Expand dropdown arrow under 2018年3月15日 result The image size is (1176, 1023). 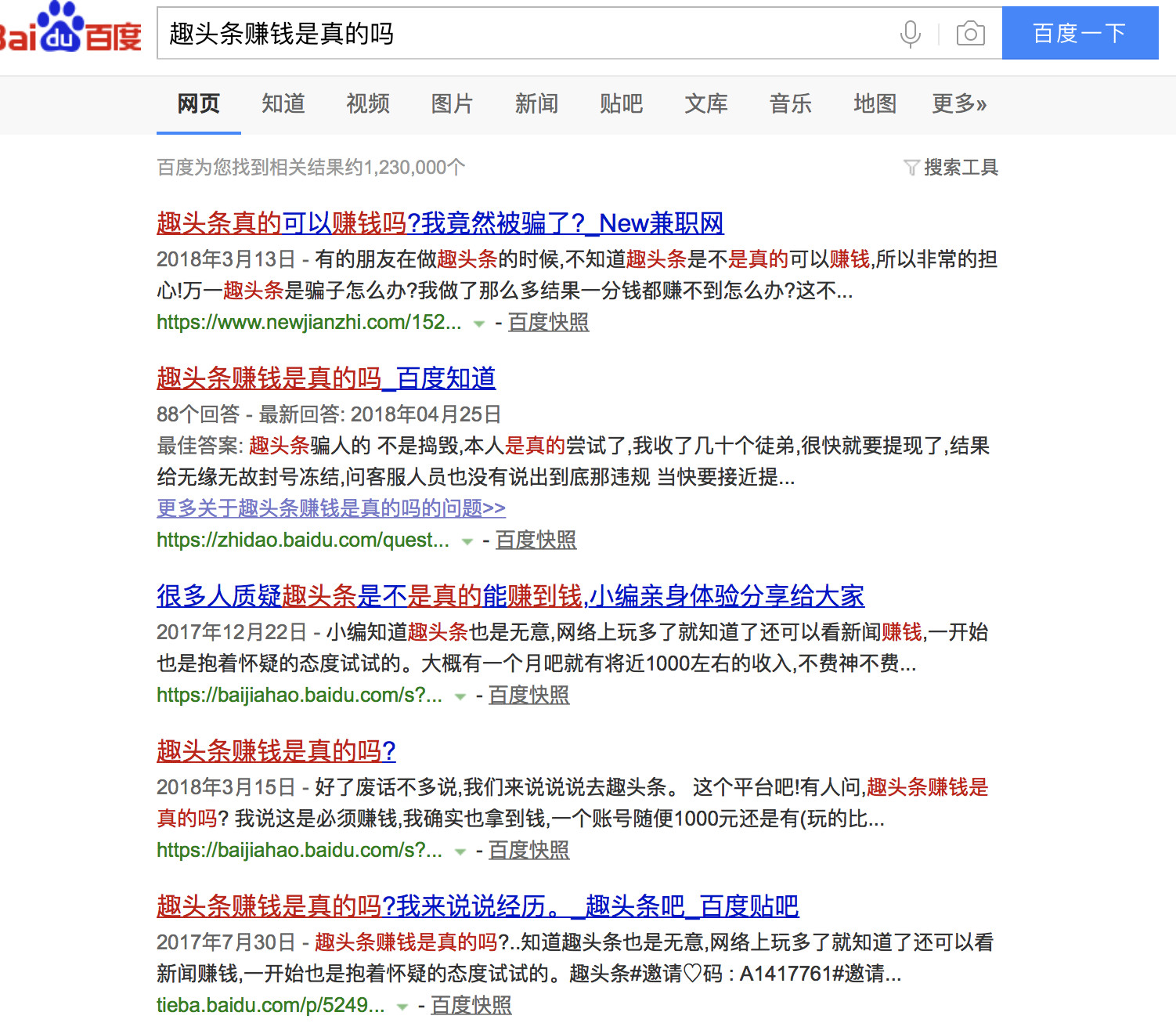pyautogui.click(x=460, y=851)
